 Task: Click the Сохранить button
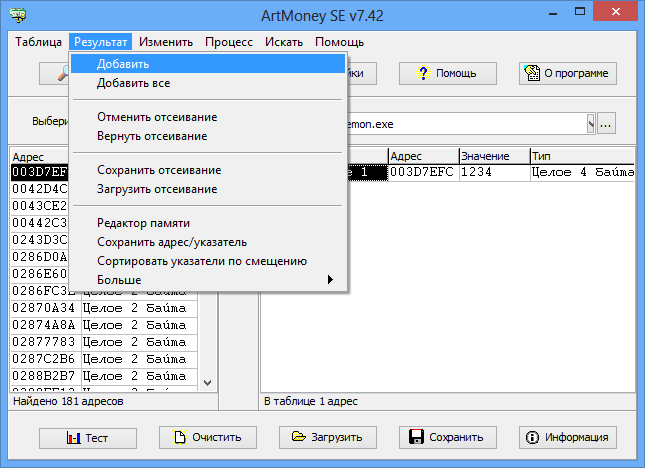tap(448, 437)
